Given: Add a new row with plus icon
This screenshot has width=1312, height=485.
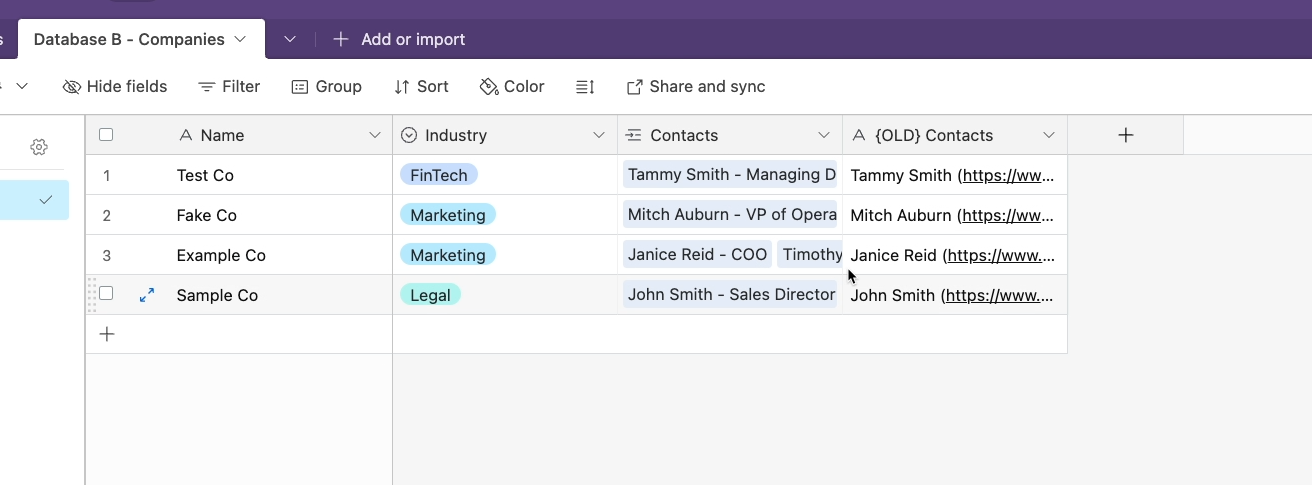Looking at the screenshot, I should coord(107,334).
